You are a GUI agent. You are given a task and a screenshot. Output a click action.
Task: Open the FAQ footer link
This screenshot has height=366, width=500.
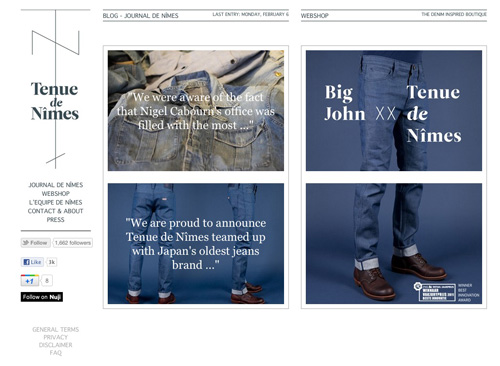pyautogui.click(x=56, y=352)
